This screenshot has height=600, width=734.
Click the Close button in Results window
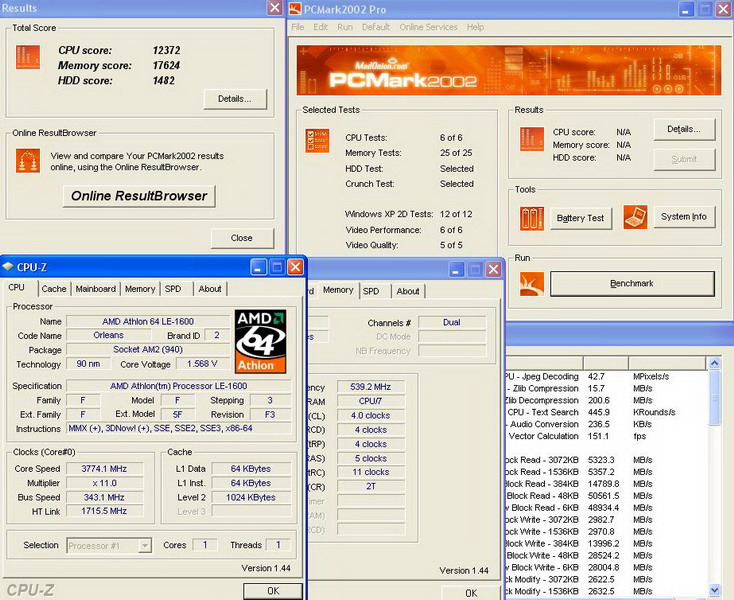[242, 238]
